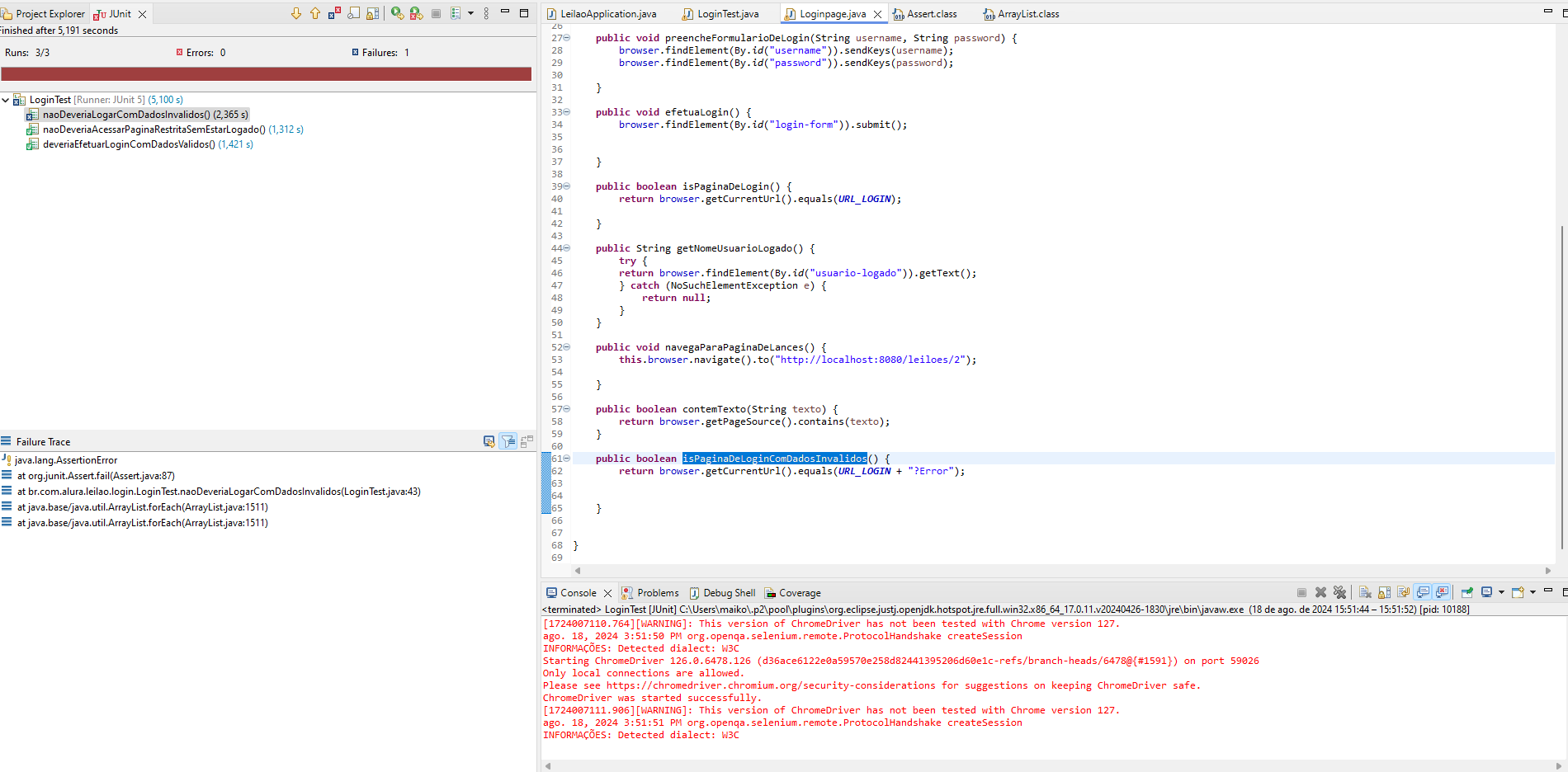This screenshot has height=772, width=1568.
Task: Fold isPaginaDeLogin method at line 39
Action: pos(566,186)
